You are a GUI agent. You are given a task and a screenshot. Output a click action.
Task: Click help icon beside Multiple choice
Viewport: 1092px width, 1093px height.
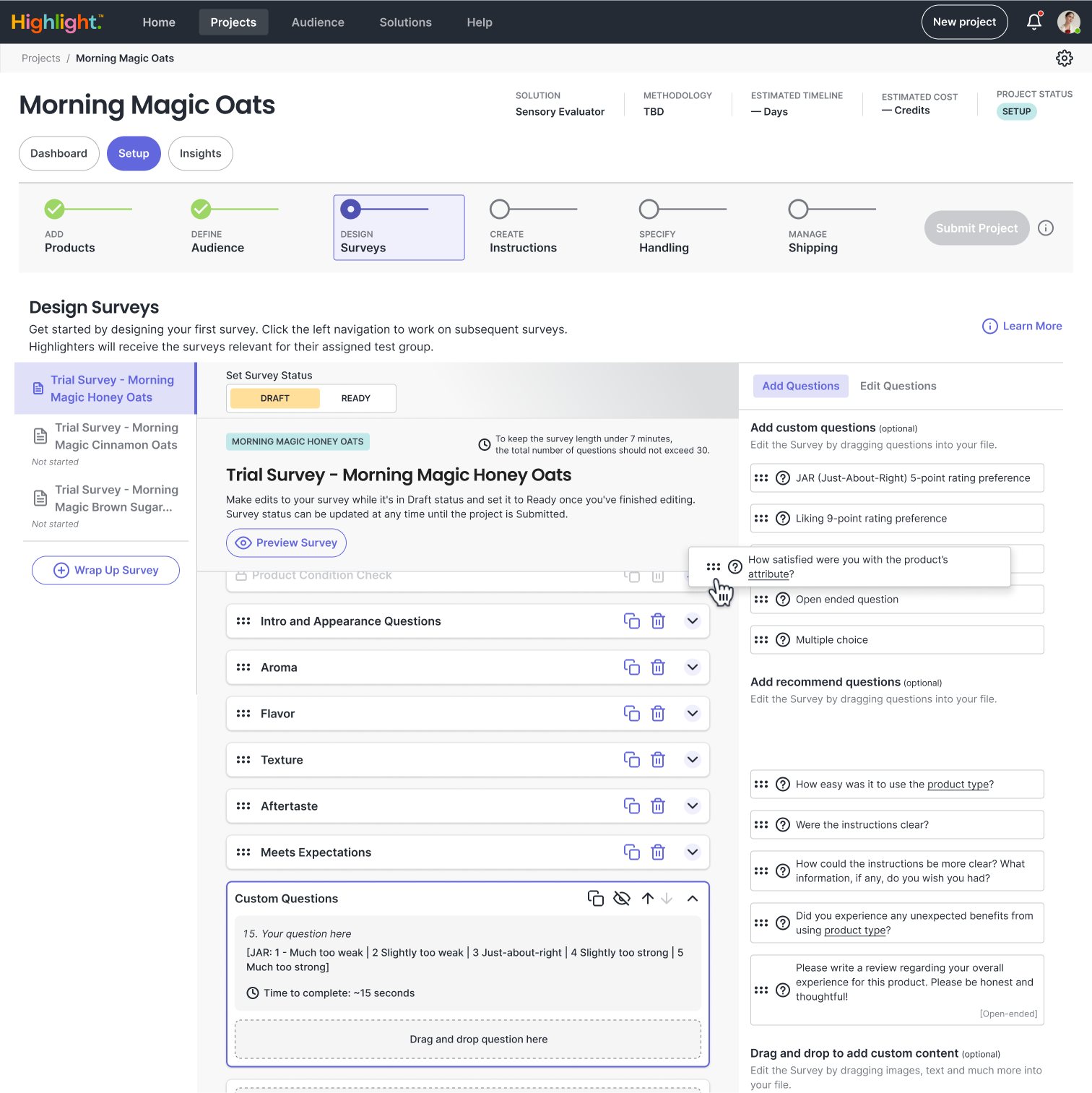(x=782, y=640)
